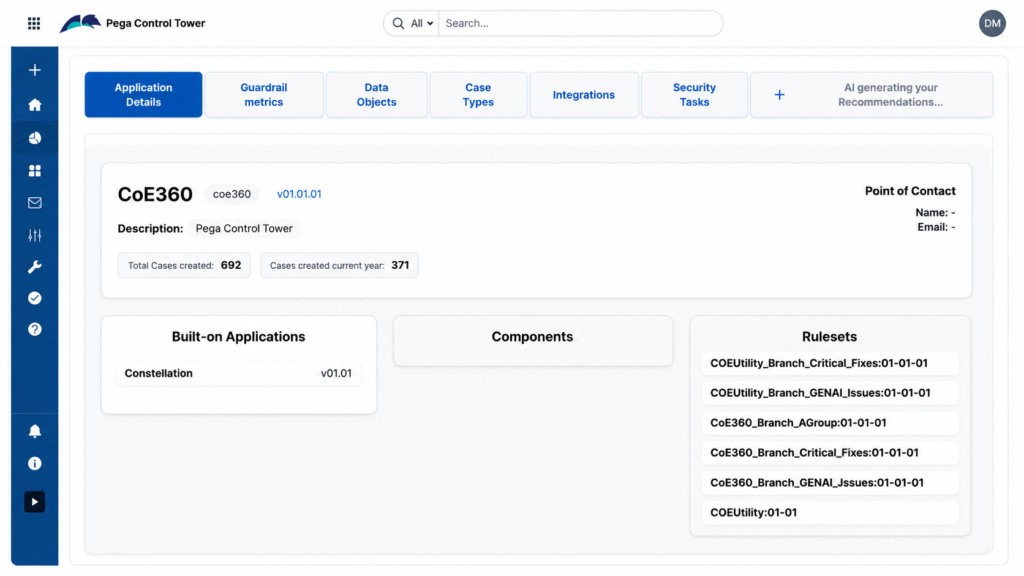Click the Components panel heading

(x=532, y=336)
